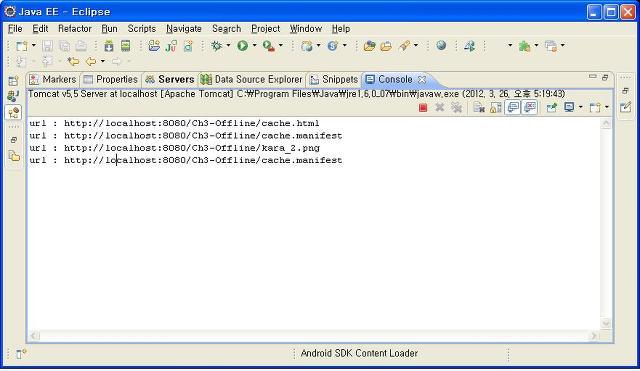Open the Help menu

click(x=341, y=29)
